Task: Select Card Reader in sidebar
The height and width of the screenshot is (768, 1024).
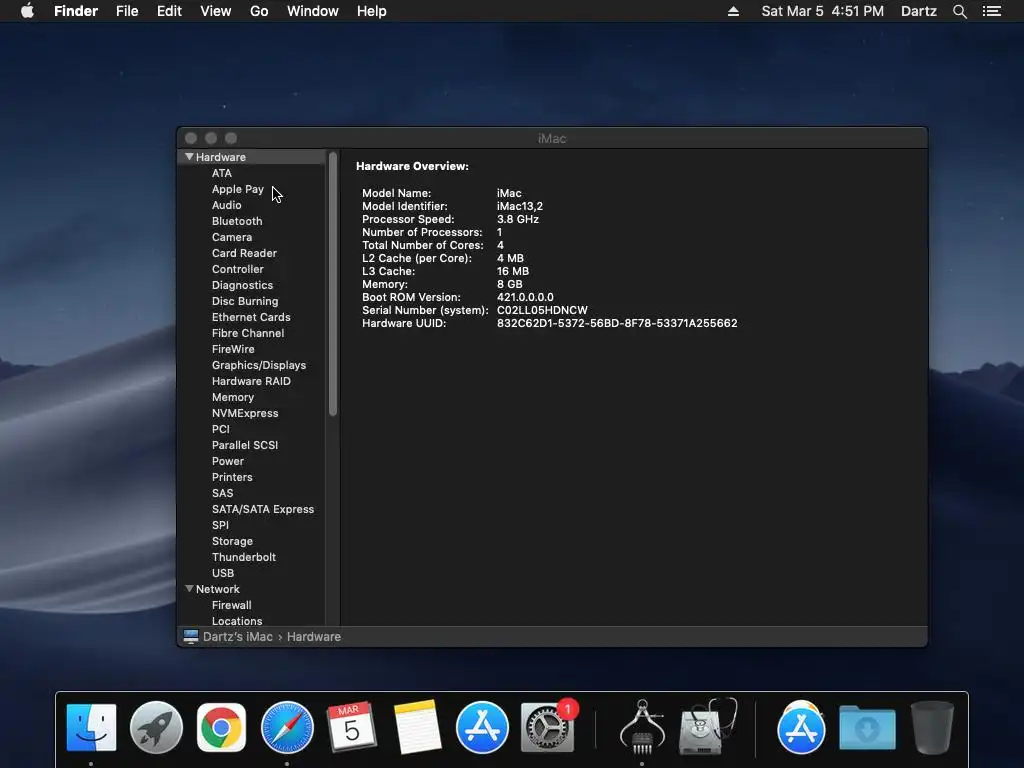Action: pyautogui.click(x=244, y=253)
